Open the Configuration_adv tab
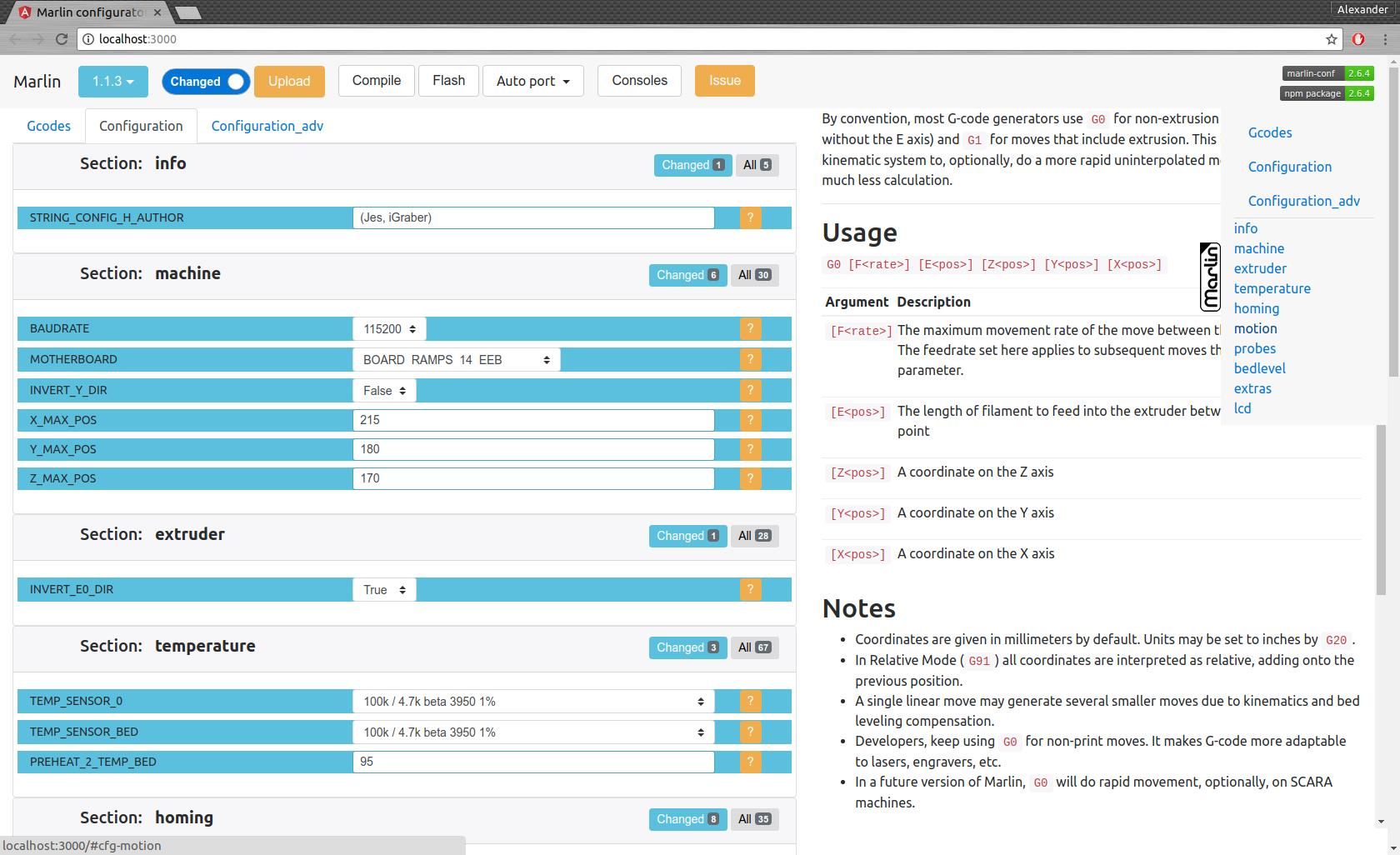 point(267,126)
